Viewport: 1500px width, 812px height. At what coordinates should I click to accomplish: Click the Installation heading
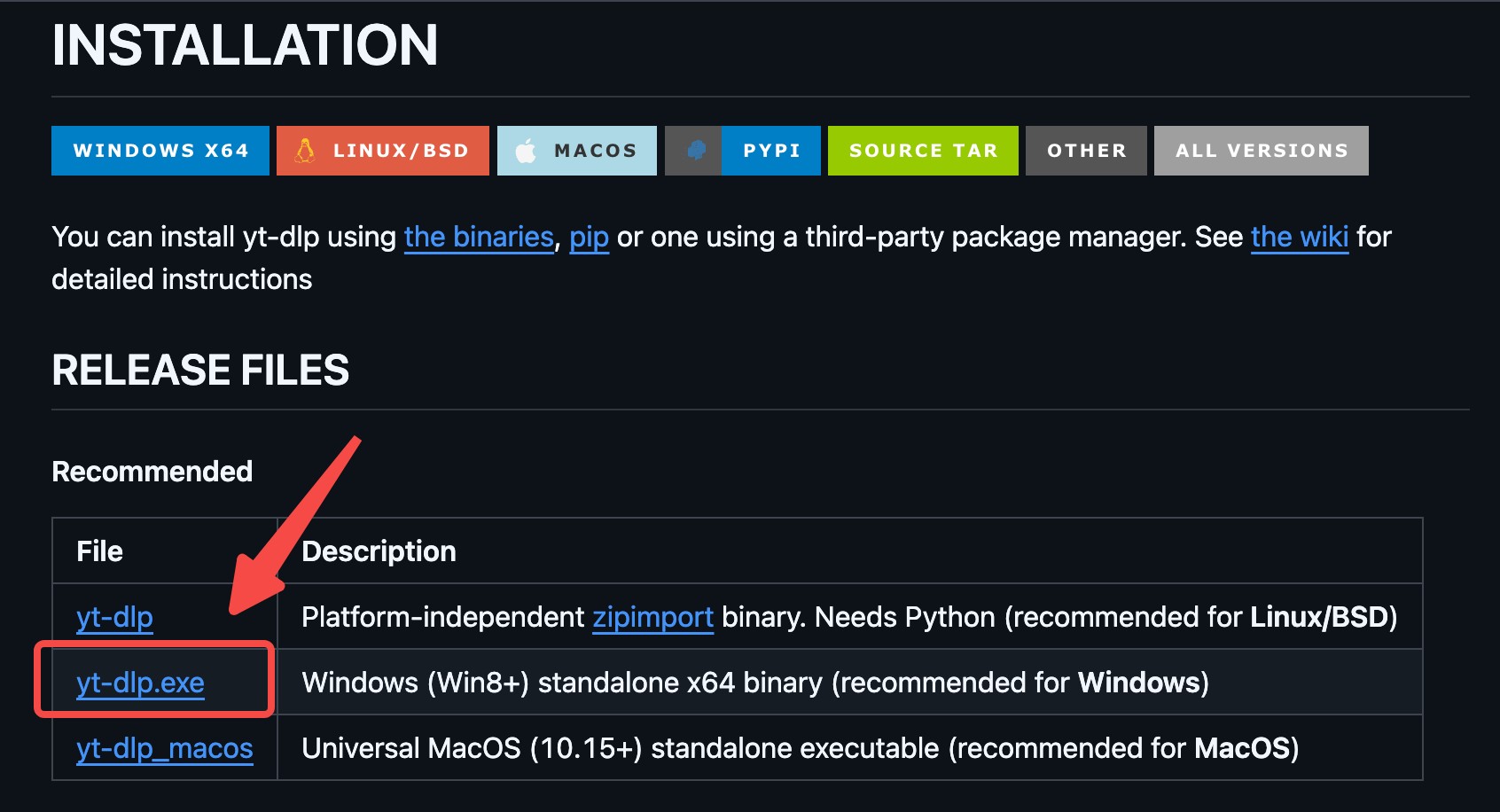coord(245,44)
